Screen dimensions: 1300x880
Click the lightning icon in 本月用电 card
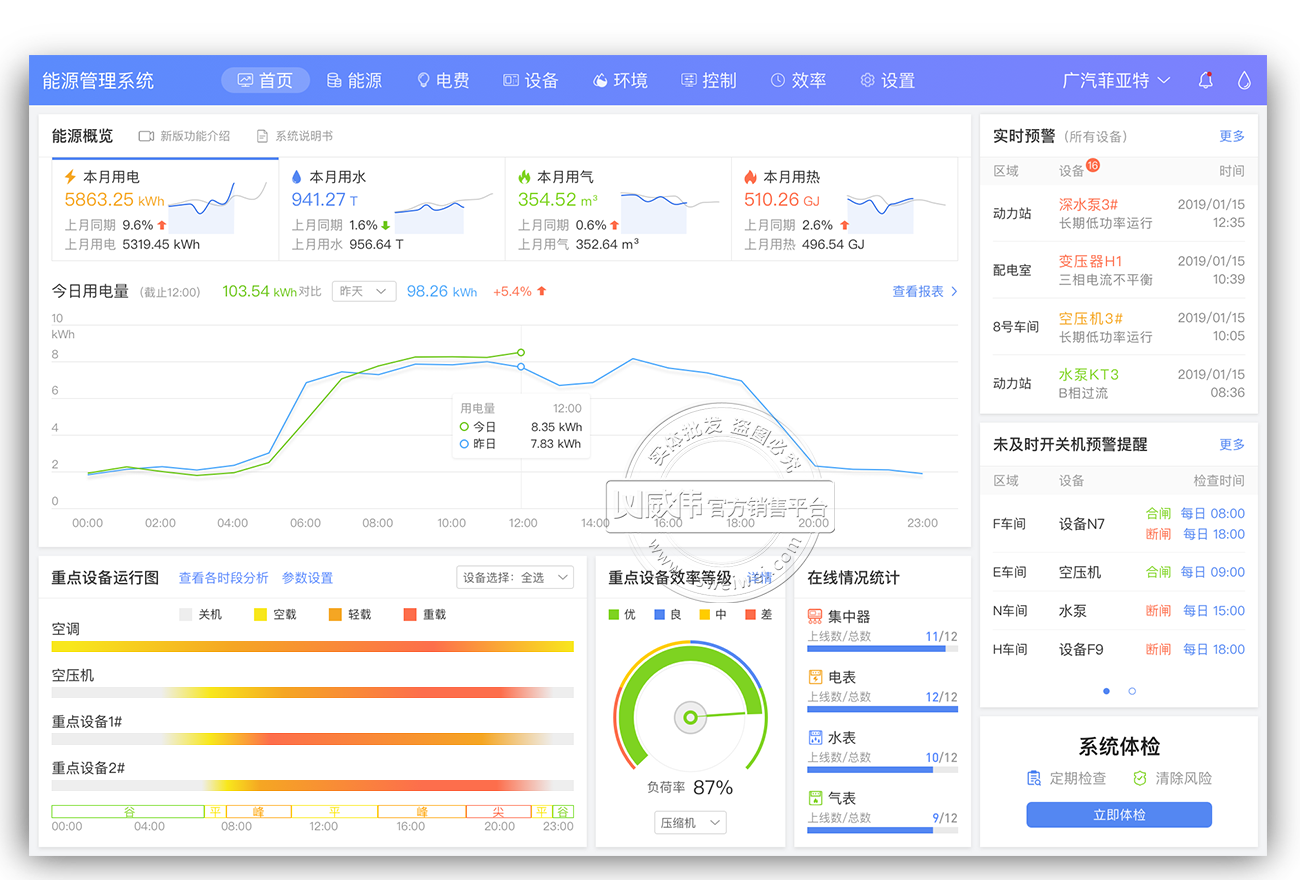70,176
